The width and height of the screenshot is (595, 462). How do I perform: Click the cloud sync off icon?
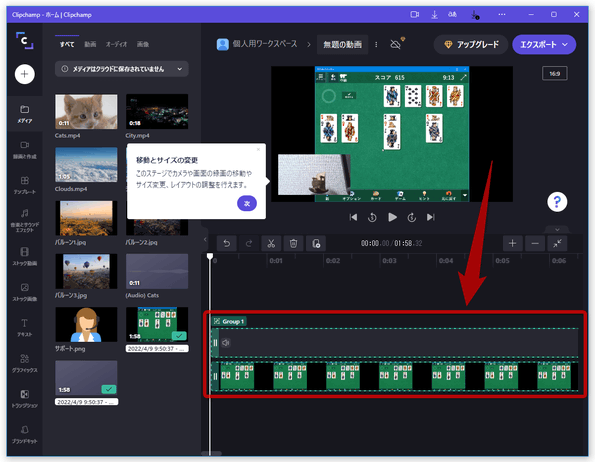[x=396, y=44]
